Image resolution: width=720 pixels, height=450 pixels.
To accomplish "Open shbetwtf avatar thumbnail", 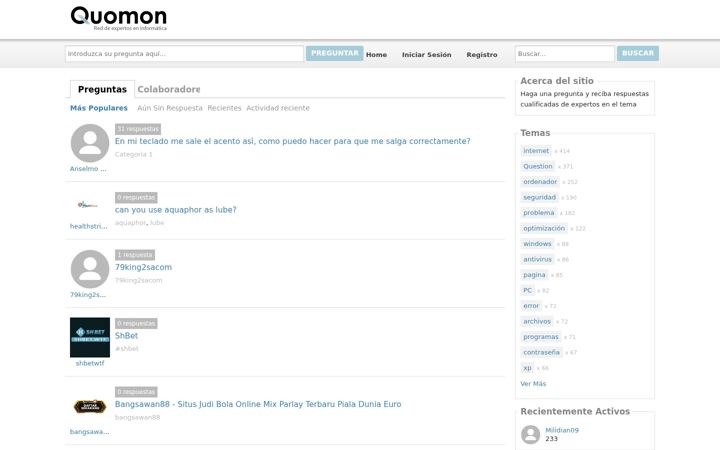I will (90, 337).
